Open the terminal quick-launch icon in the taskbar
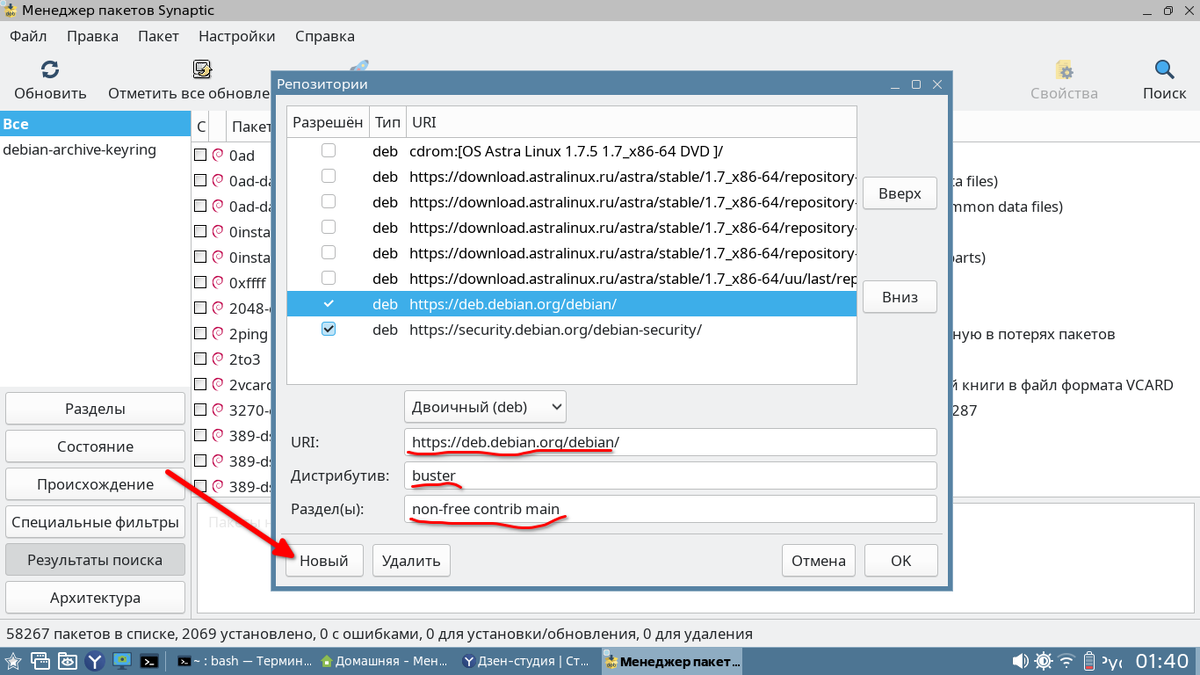This screenshot has width=1200, height=675. tap(148, 661)
